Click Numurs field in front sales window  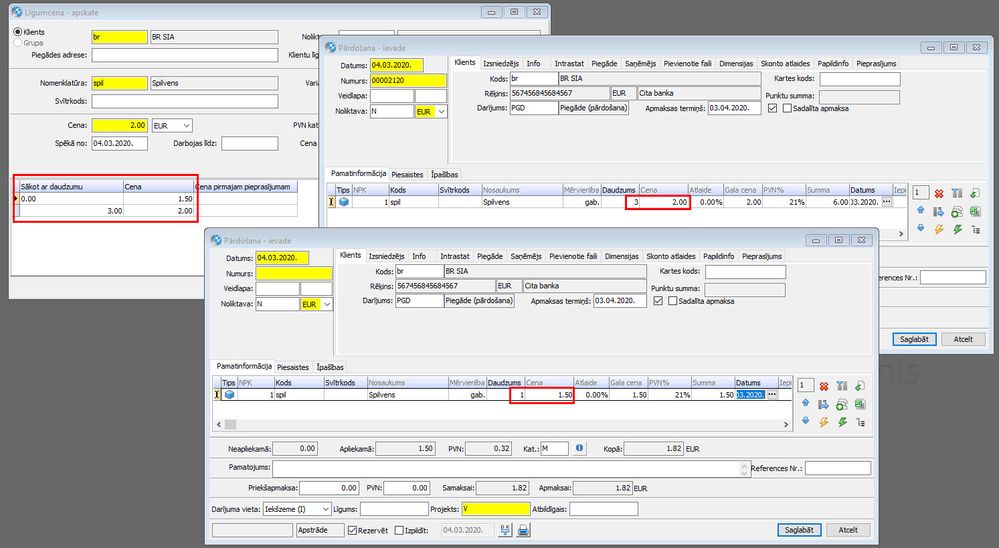pos(294,273)
